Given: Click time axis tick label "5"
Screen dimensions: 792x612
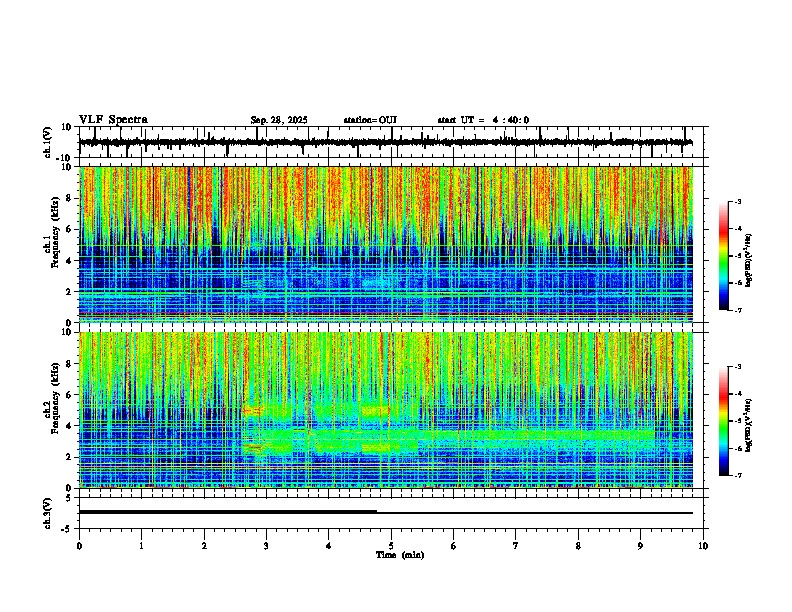Looking at the screenshot, I should (x=391, y=546).
